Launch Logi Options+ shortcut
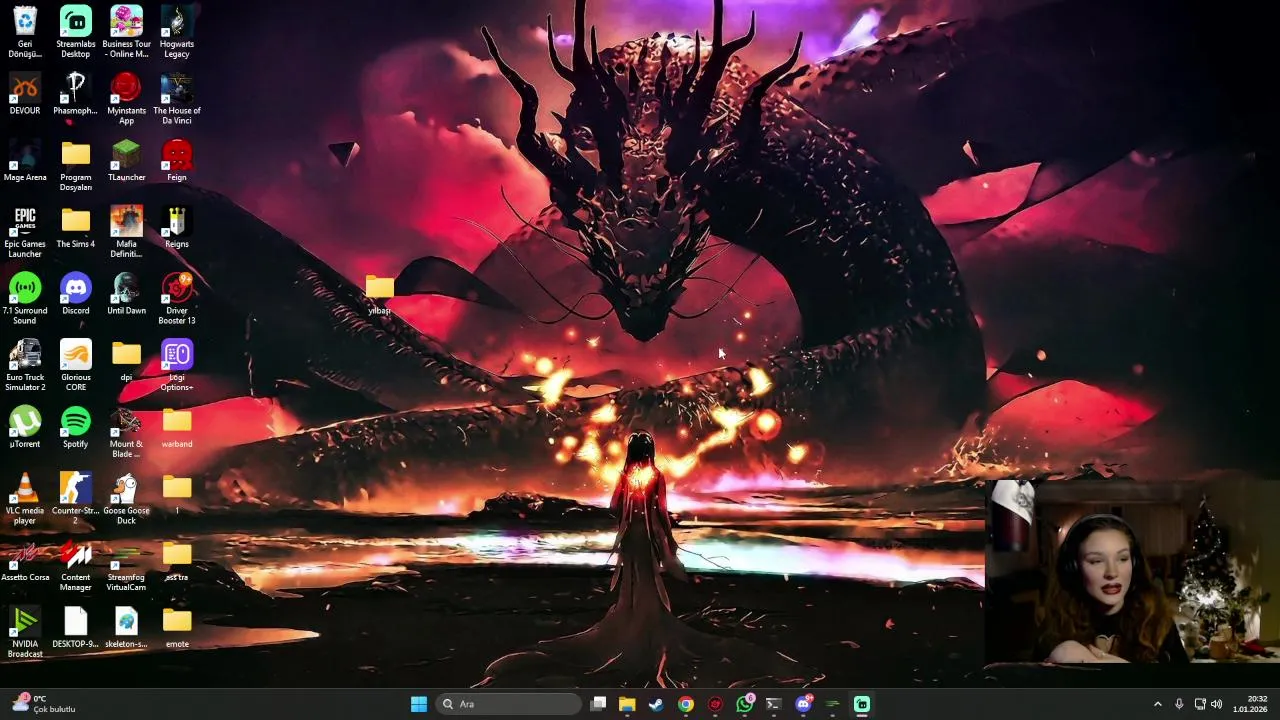The height and width of the screenshot is (720, 1280). (177, 366)
